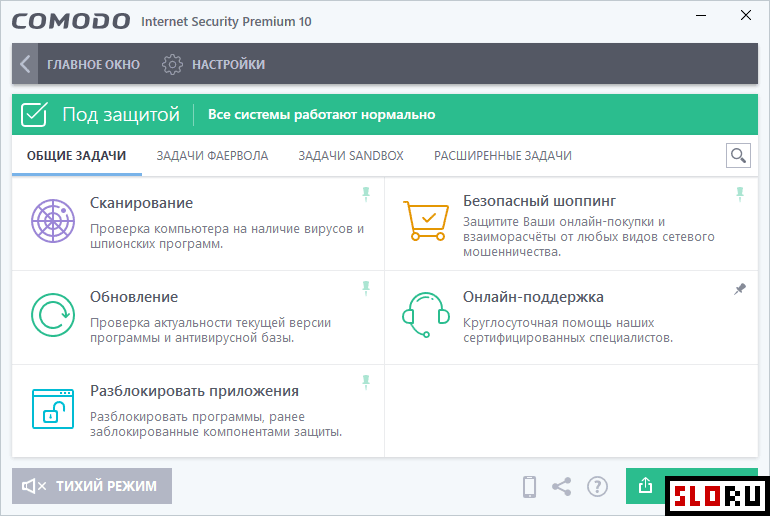
Task: Click the share icon
Action: point(561,487)
